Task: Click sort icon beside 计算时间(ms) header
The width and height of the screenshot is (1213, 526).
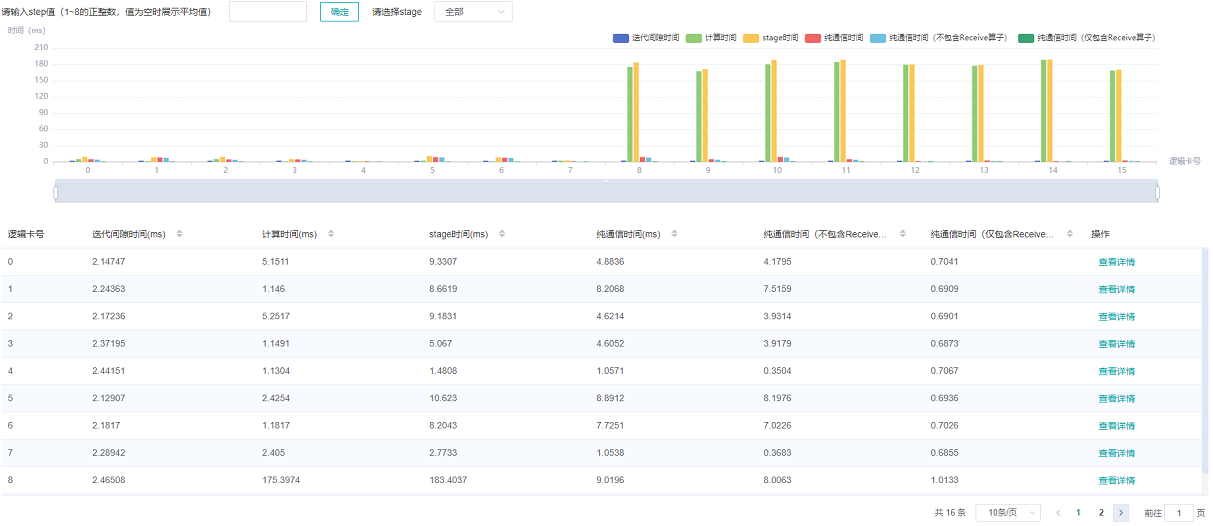Action: pos(331,234)
